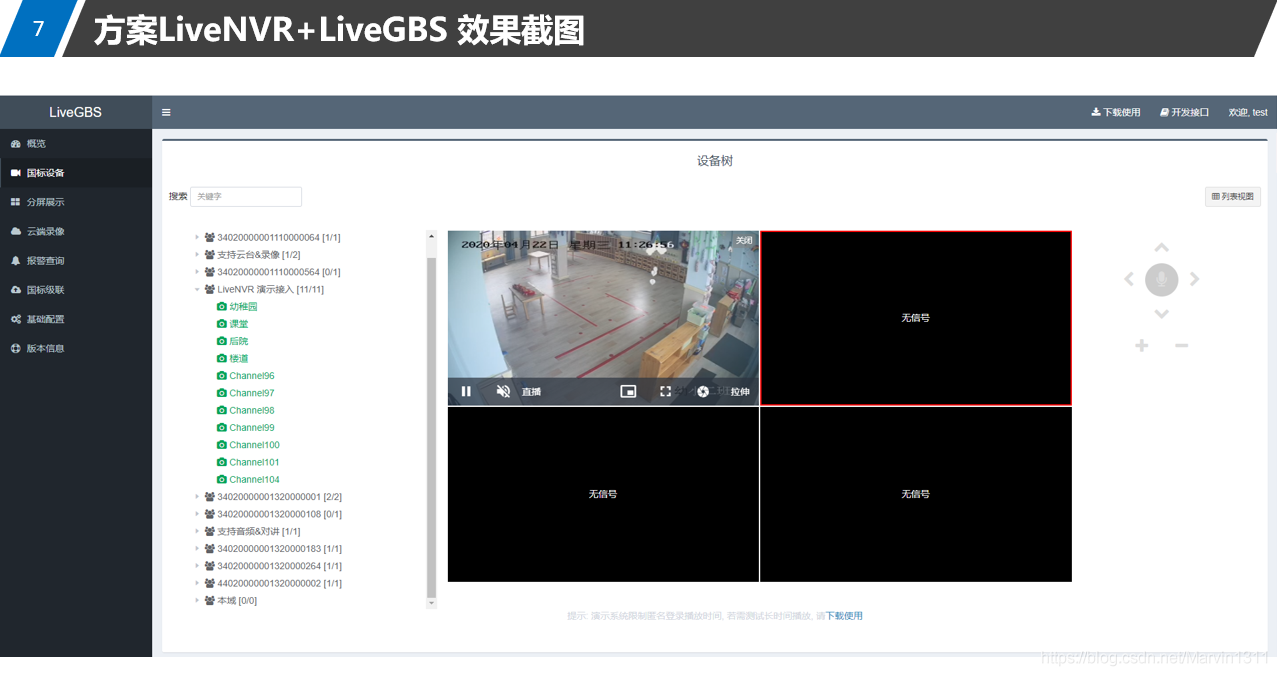Expand device 34020000001110000064 node
Screen dimensions: 1277x676
click(197, 238)
